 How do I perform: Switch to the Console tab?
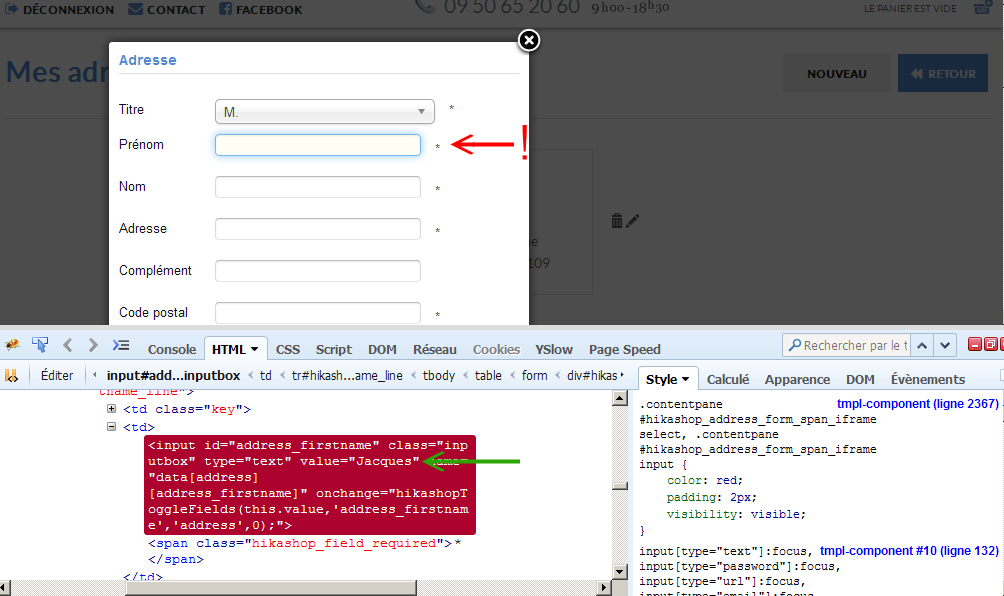point(172,350)
